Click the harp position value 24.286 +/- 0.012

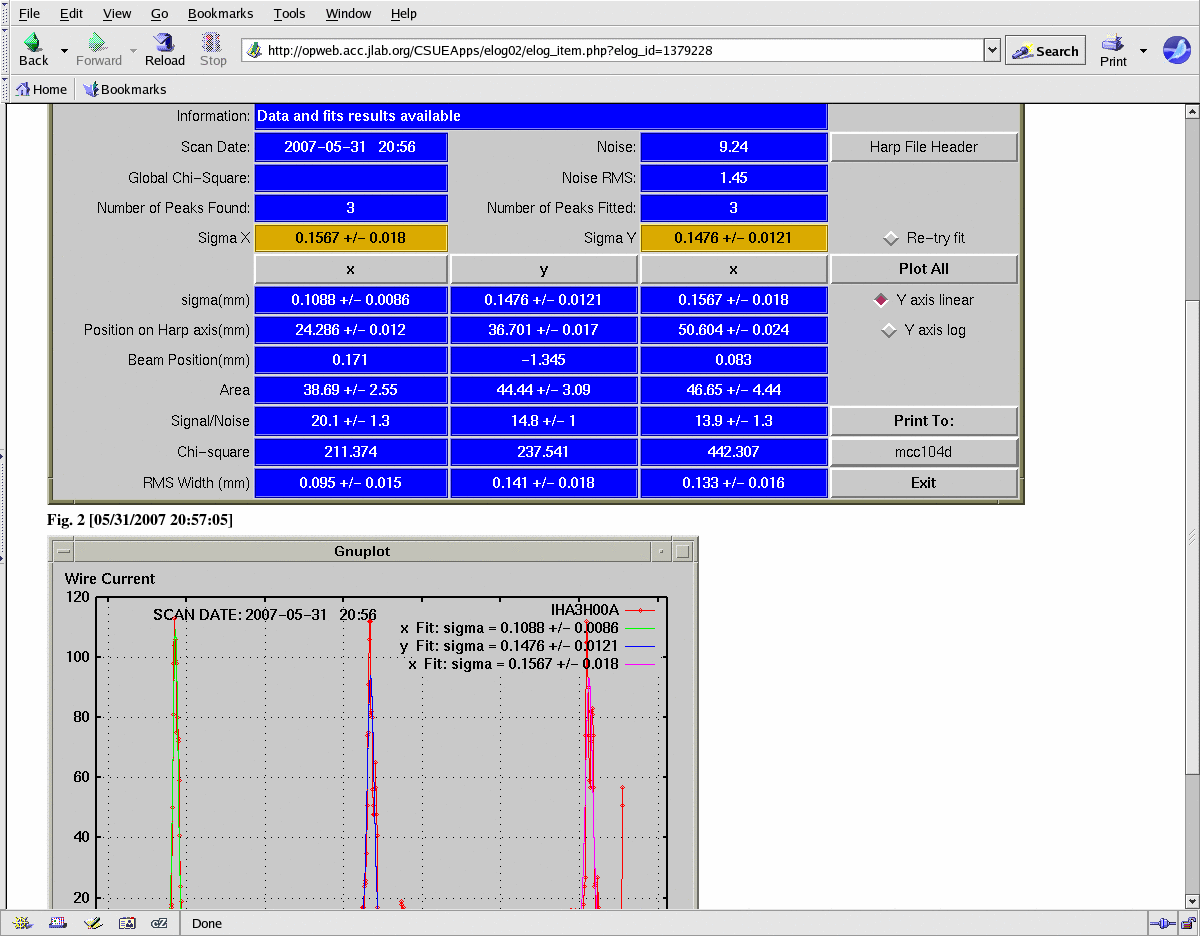click(x=351, y=330)
